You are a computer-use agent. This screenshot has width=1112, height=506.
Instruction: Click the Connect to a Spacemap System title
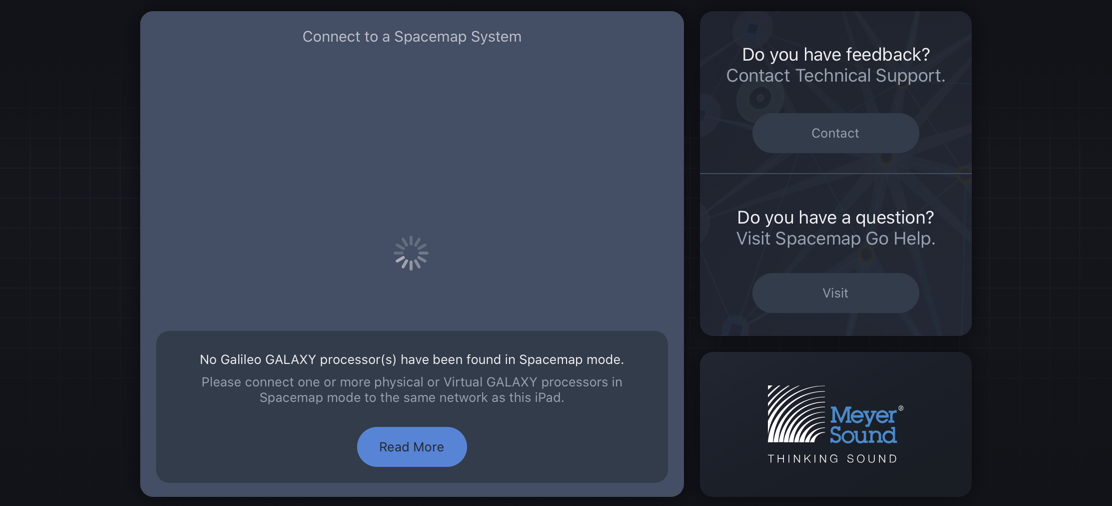click(412, 37)
